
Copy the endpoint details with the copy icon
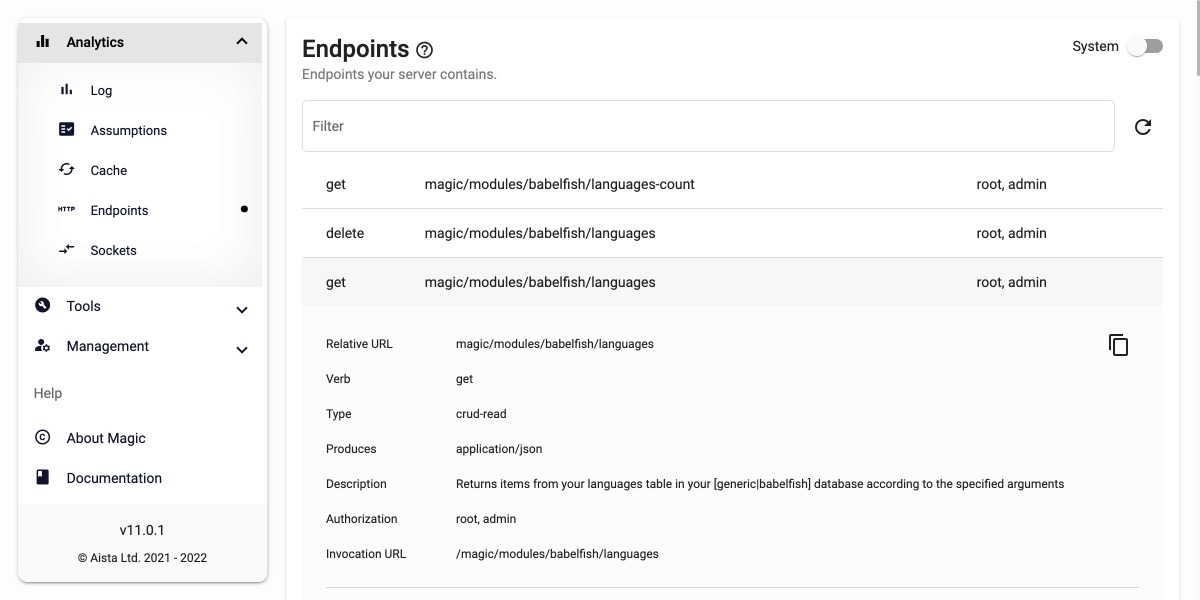[1118, 344]
